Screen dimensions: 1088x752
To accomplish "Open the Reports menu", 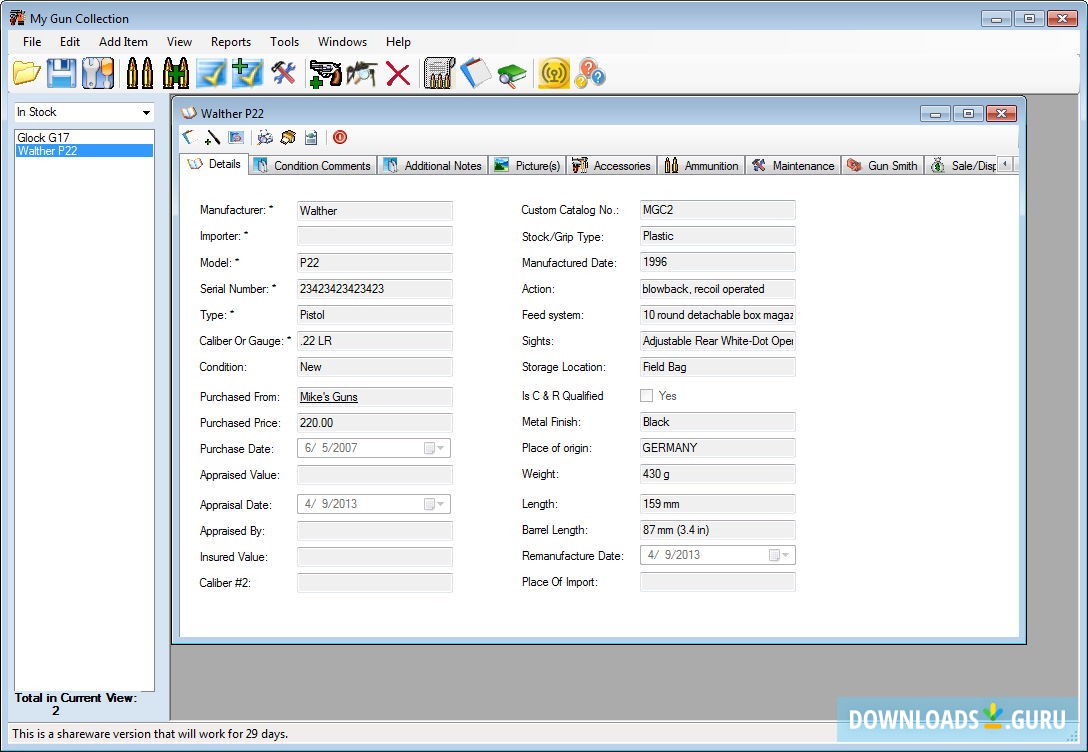I will point(230,42).
